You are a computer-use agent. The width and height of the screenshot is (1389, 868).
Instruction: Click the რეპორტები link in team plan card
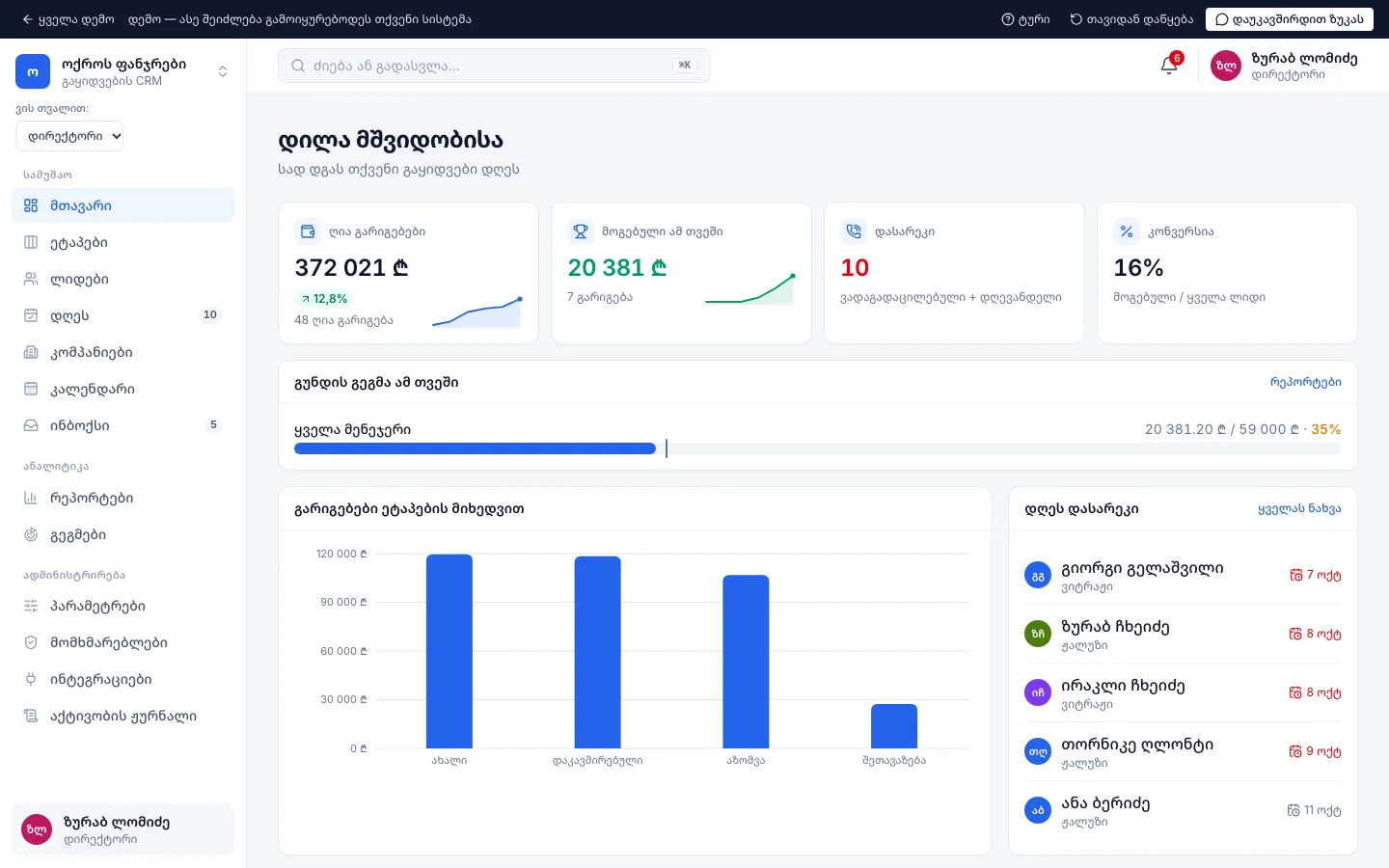click(x=1305, y=382)
